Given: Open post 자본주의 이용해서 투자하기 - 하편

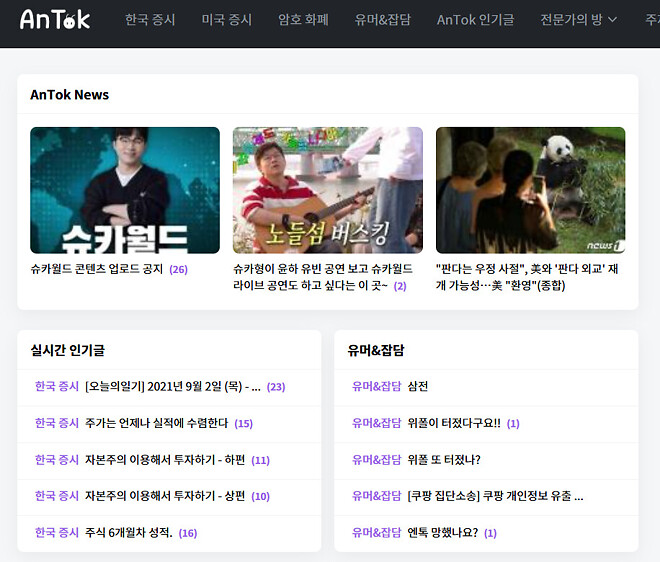Looking at the screenshot, I should 165,460.
